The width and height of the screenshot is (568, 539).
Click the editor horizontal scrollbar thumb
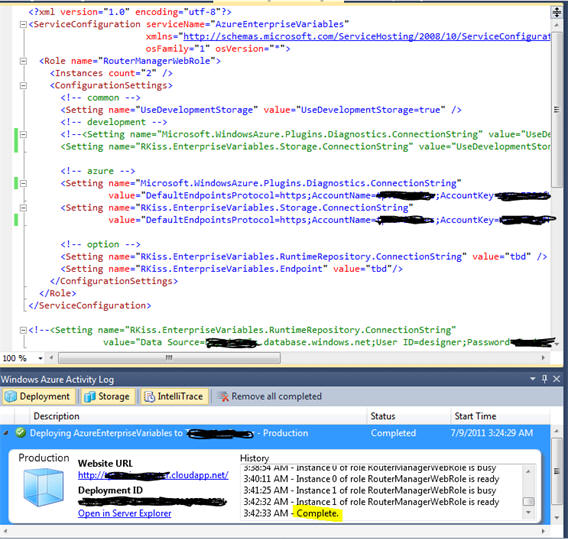(x=169, y=358)
